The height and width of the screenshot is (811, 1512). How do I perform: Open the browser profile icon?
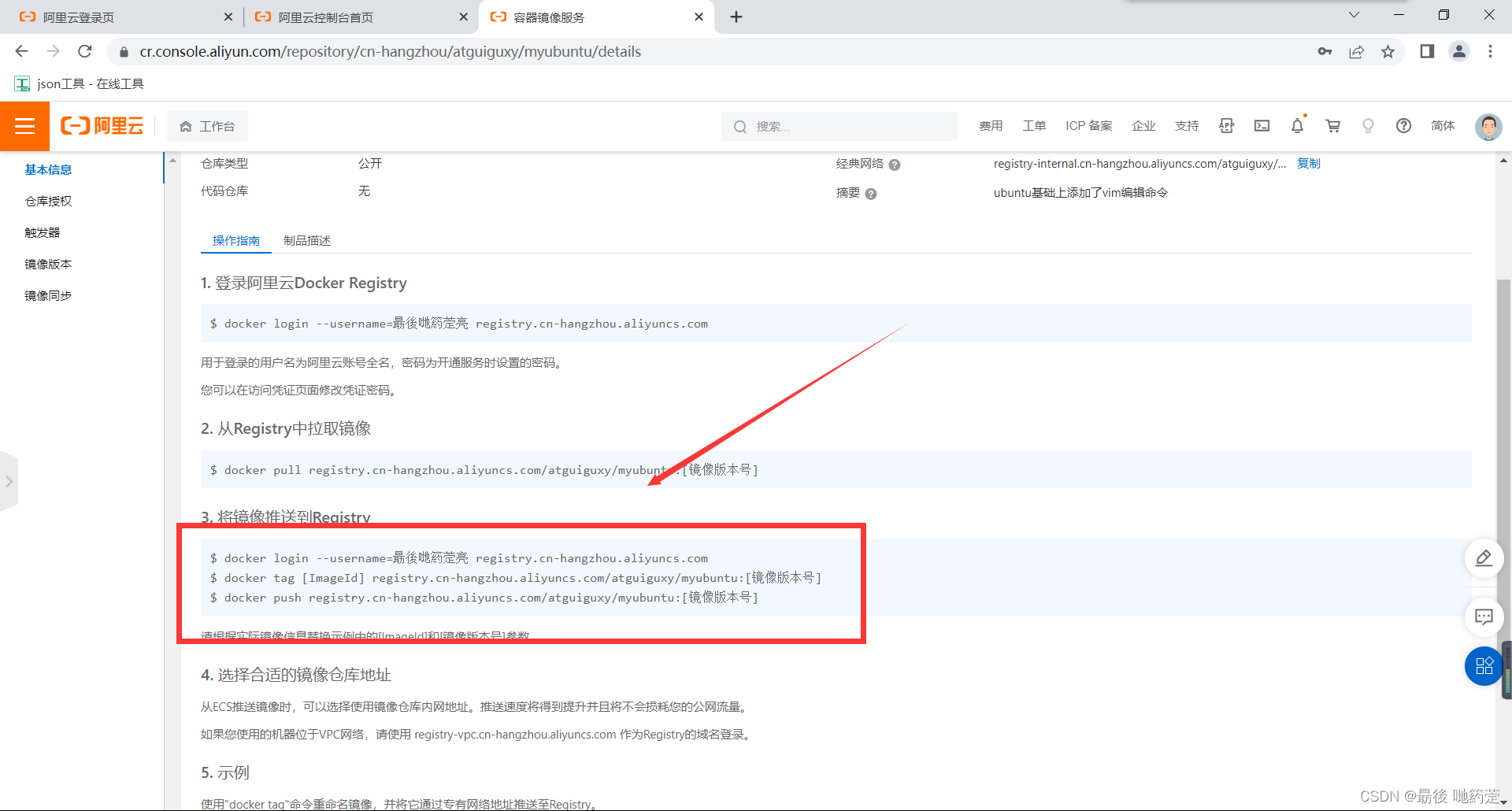point(1459,51)
